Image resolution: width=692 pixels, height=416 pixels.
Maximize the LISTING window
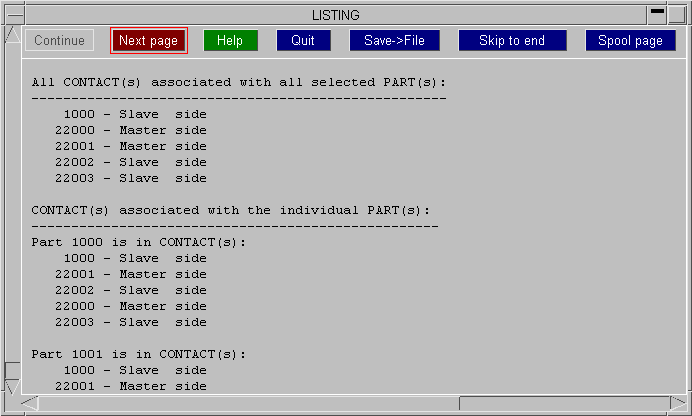(x=677, y=15)
